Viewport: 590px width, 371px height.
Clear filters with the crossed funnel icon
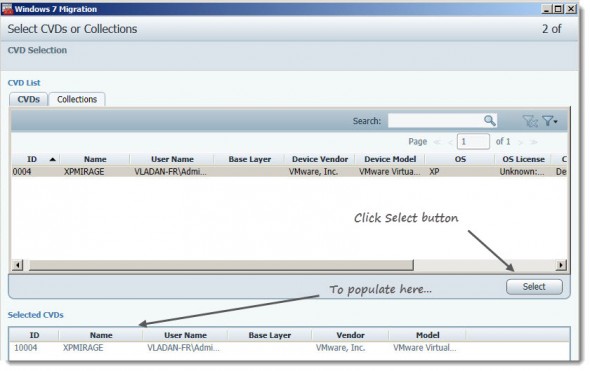[x=530, y=121]
